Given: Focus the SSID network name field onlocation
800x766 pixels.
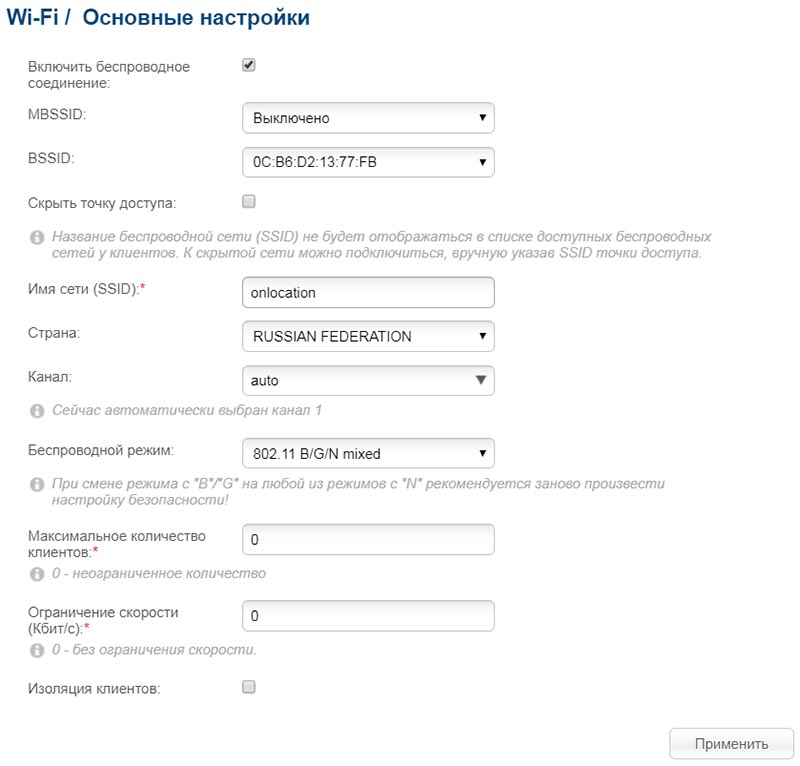Looking at the screenshot, I should (x=368, y=292).
